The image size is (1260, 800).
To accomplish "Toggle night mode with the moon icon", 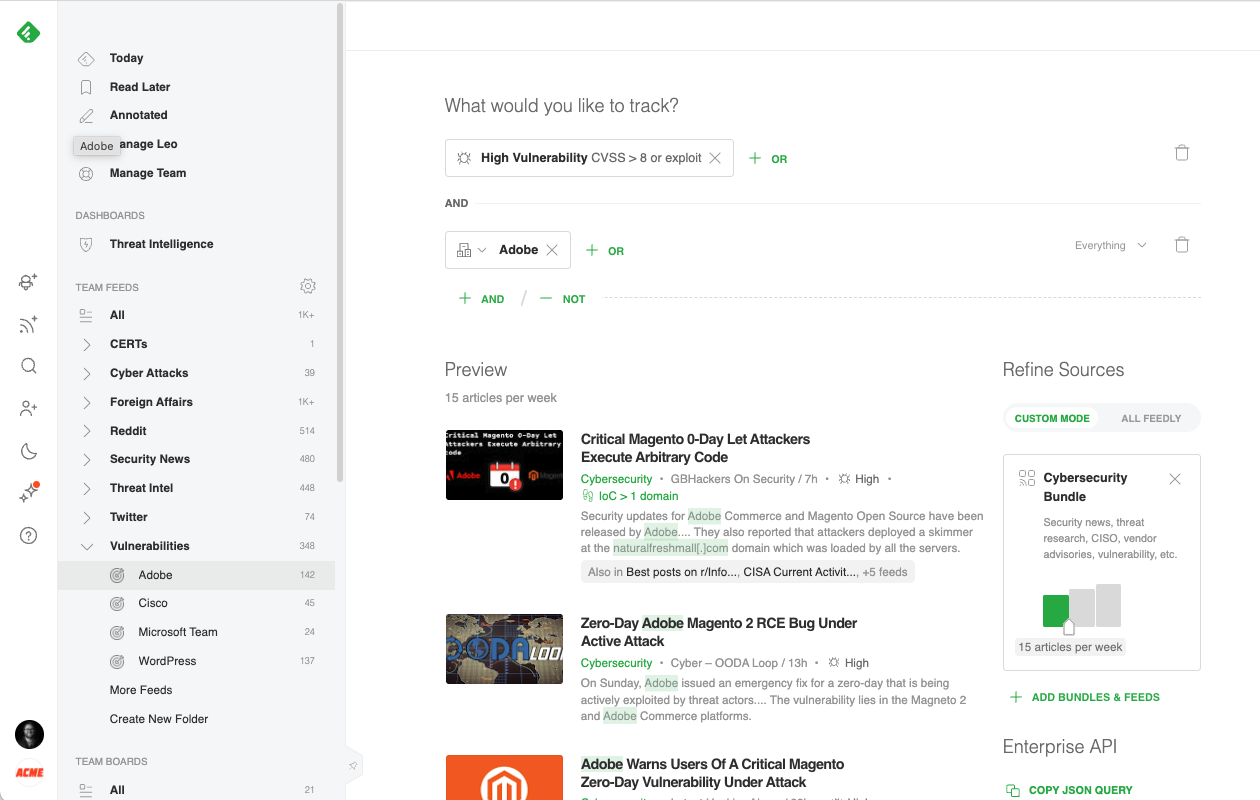I will (x=28, y=451).
